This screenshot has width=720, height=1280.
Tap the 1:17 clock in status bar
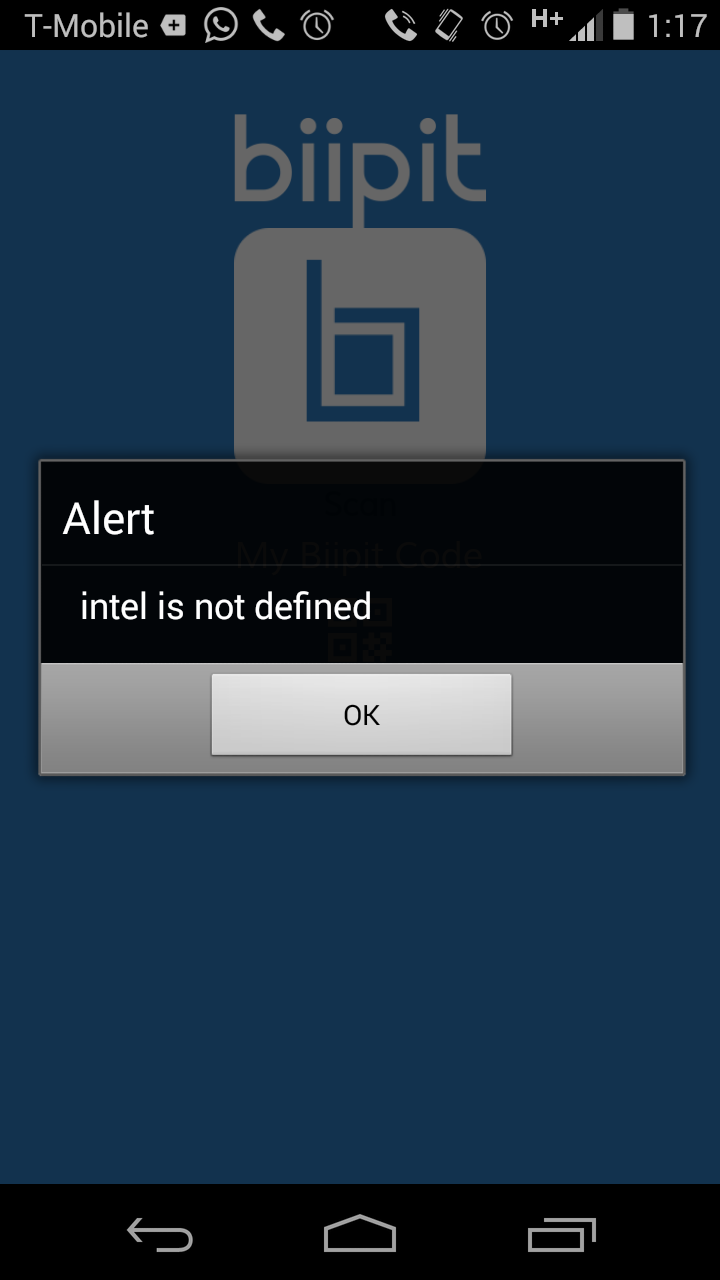pyautogui.click(x=677, y=25)
